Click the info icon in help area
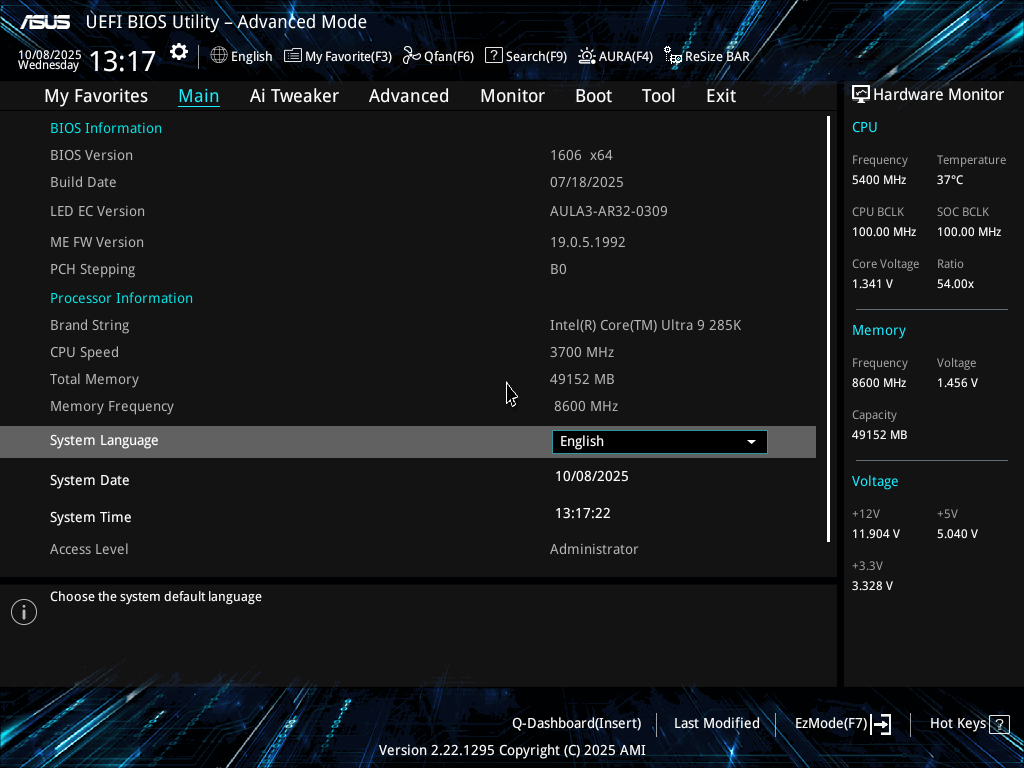Image resolution: width=1024 pixels, height=768 pixels. coord(24,612)
